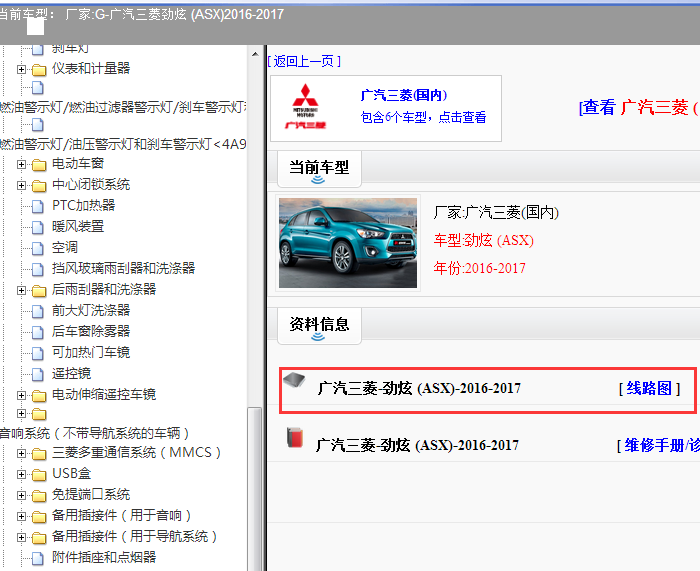Click the 免提端口系统 folder icon

tap(39, 496)
